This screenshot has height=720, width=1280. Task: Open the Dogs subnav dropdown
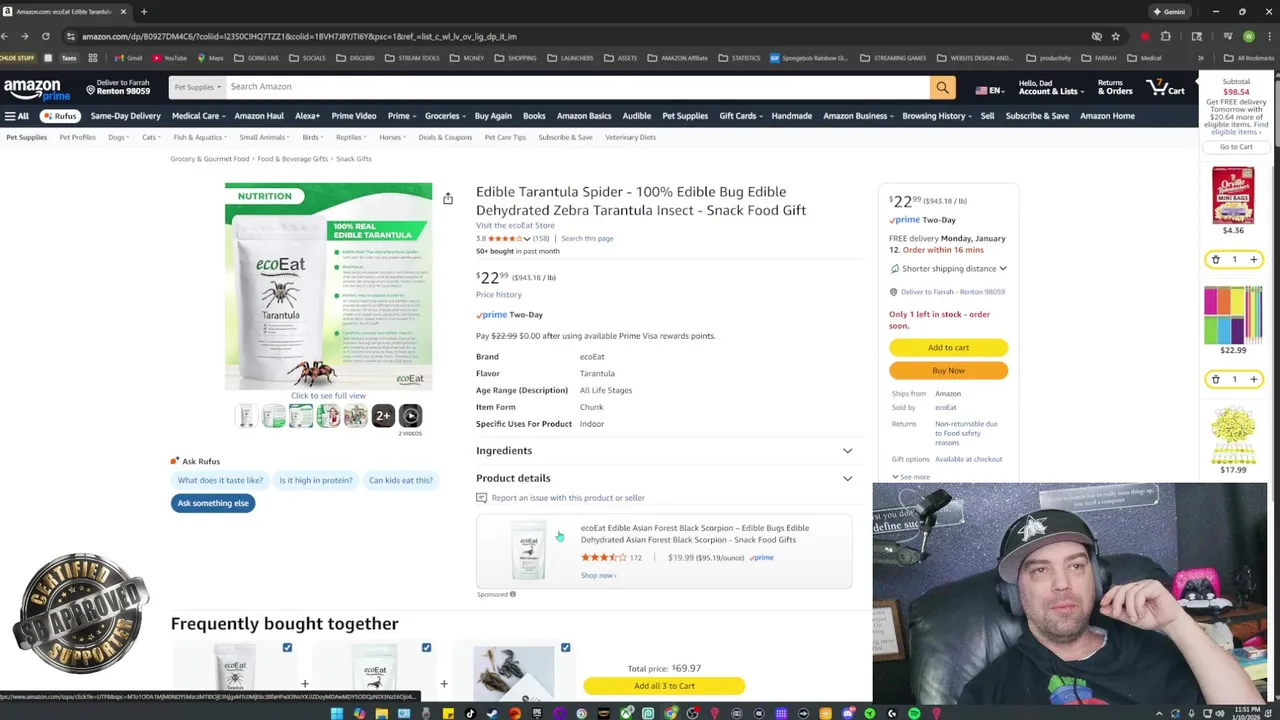[118, 137]
